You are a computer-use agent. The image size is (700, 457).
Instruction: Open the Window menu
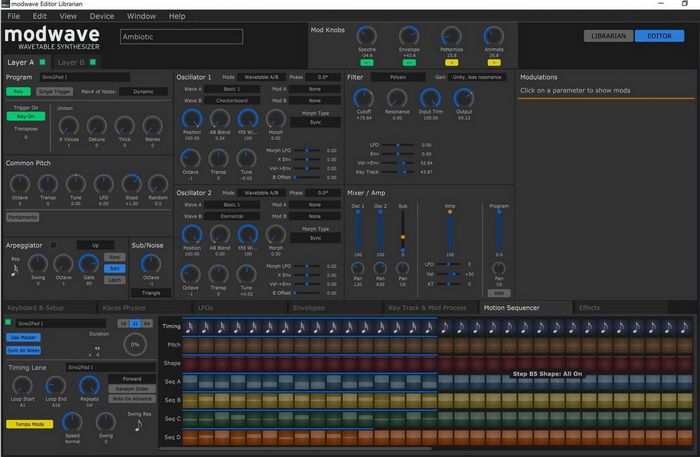point(141,16)
